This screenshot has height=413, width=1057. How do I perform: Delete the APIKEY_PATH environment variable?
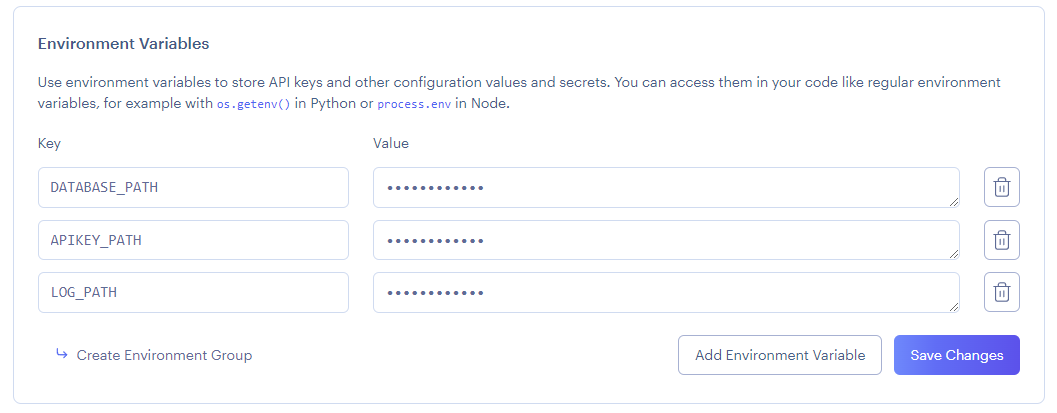(1001, 240)
